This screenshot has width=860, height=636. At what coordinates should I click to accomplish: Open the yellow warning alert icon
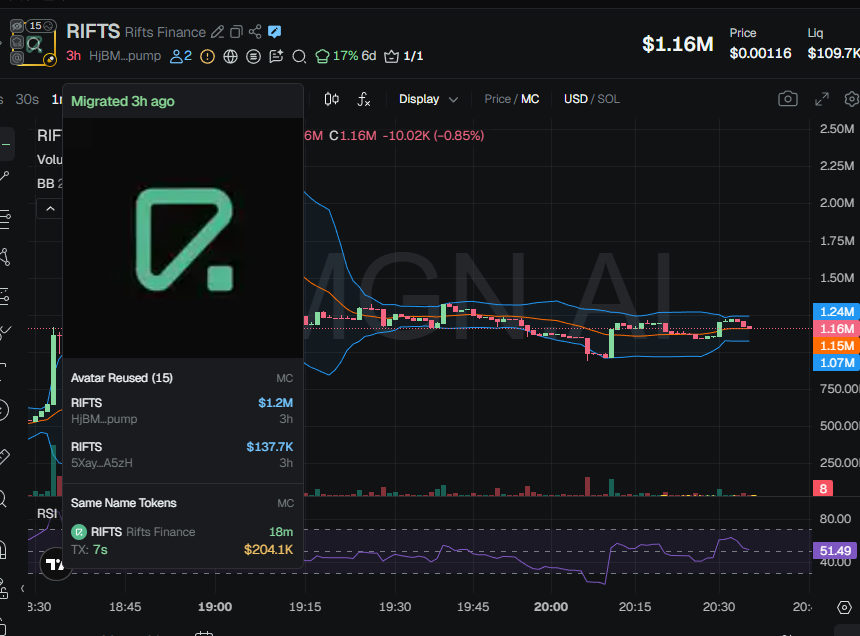click(x=207, y=56)
